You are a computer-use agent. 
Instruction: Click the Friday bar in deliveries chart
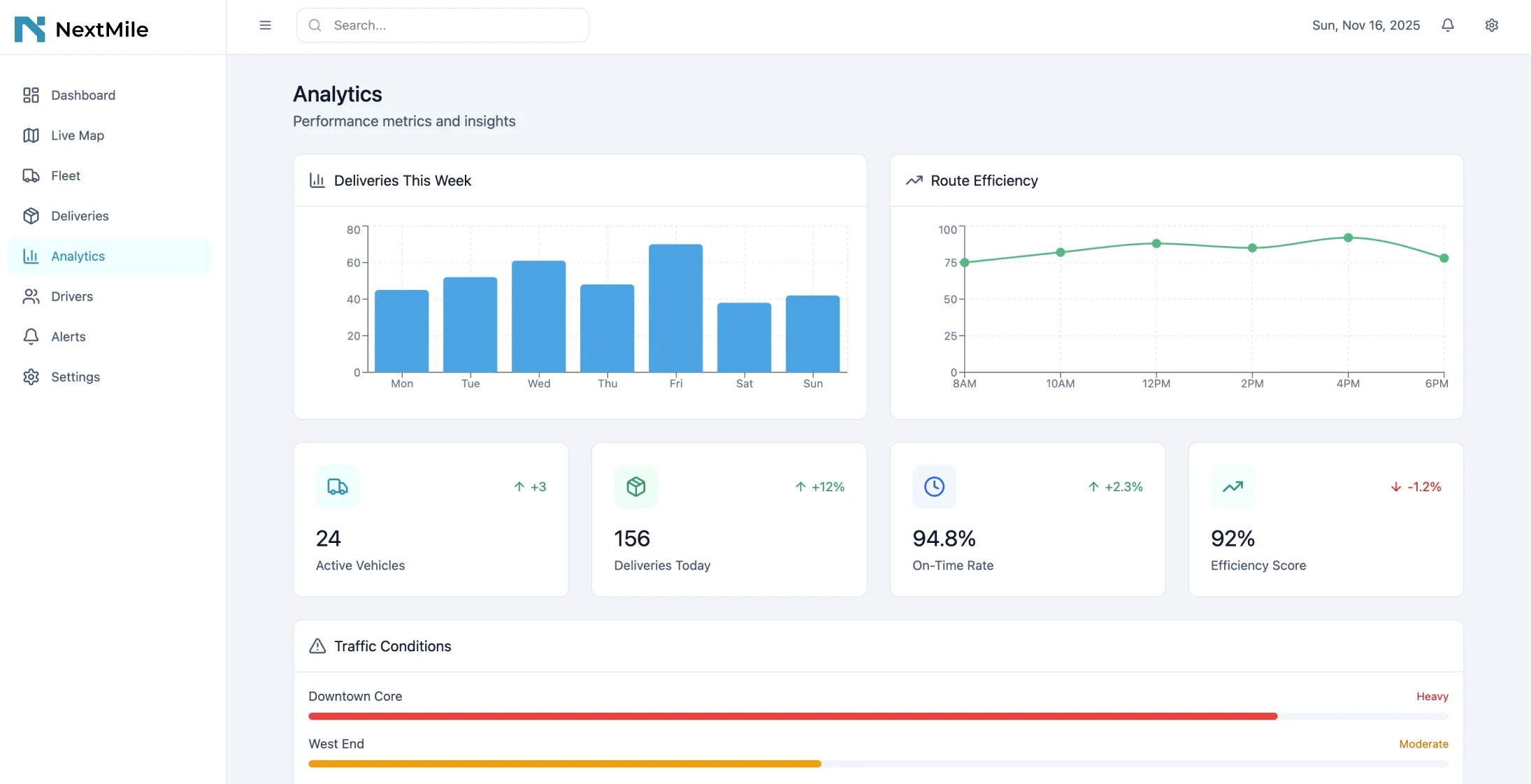pyautogui.click(x=675, y=307)
